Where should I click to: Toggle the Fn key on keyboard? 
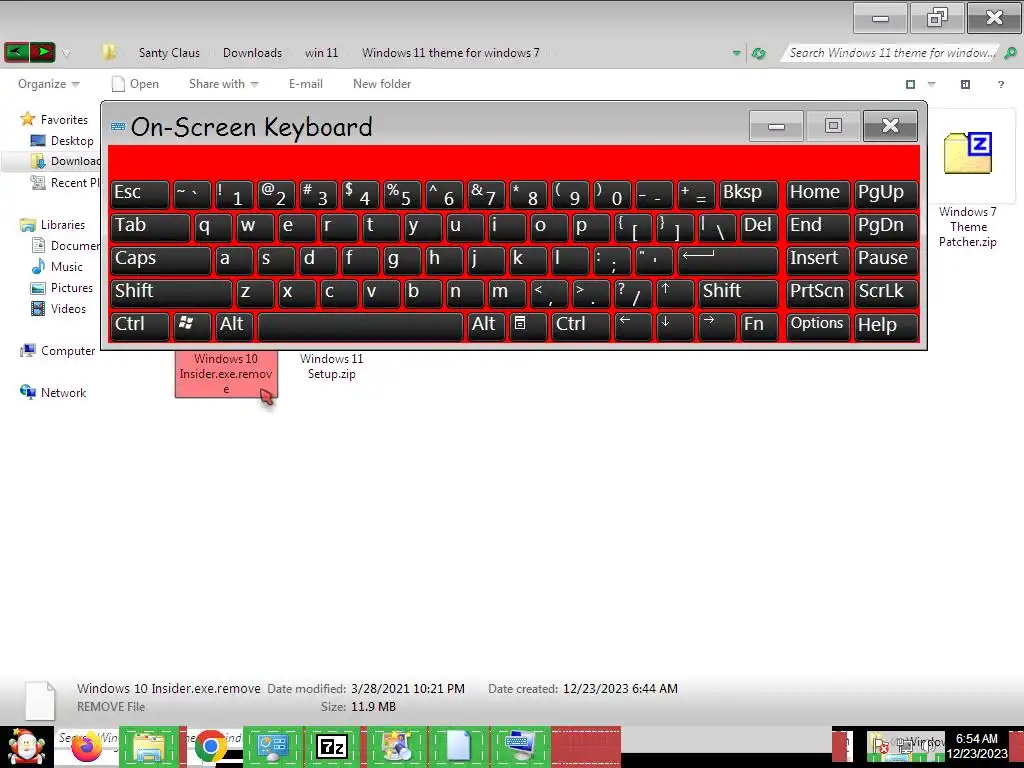point(760,326)
